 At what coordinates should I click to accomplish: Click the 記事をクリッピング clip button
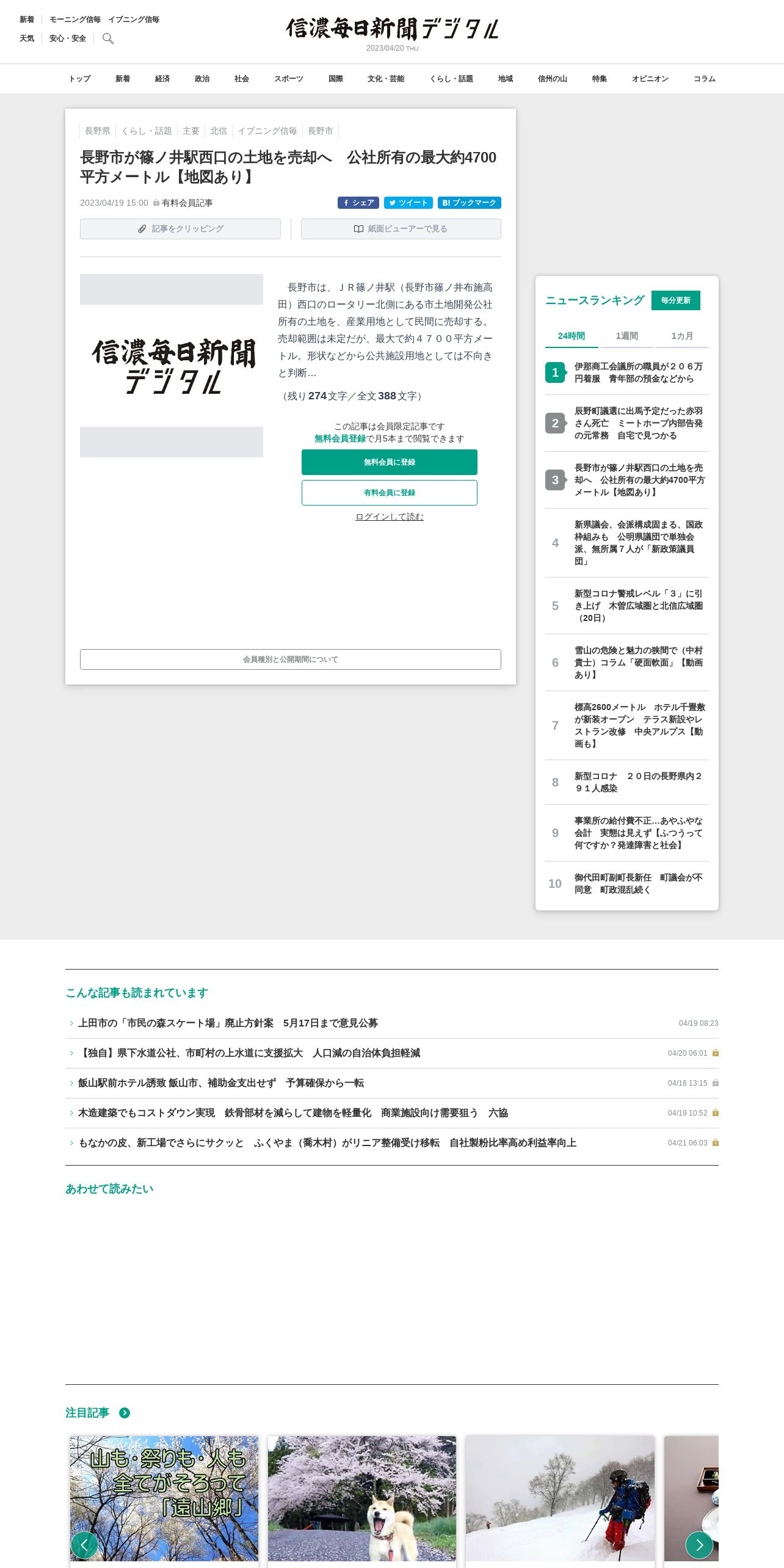tap(180, 229)
